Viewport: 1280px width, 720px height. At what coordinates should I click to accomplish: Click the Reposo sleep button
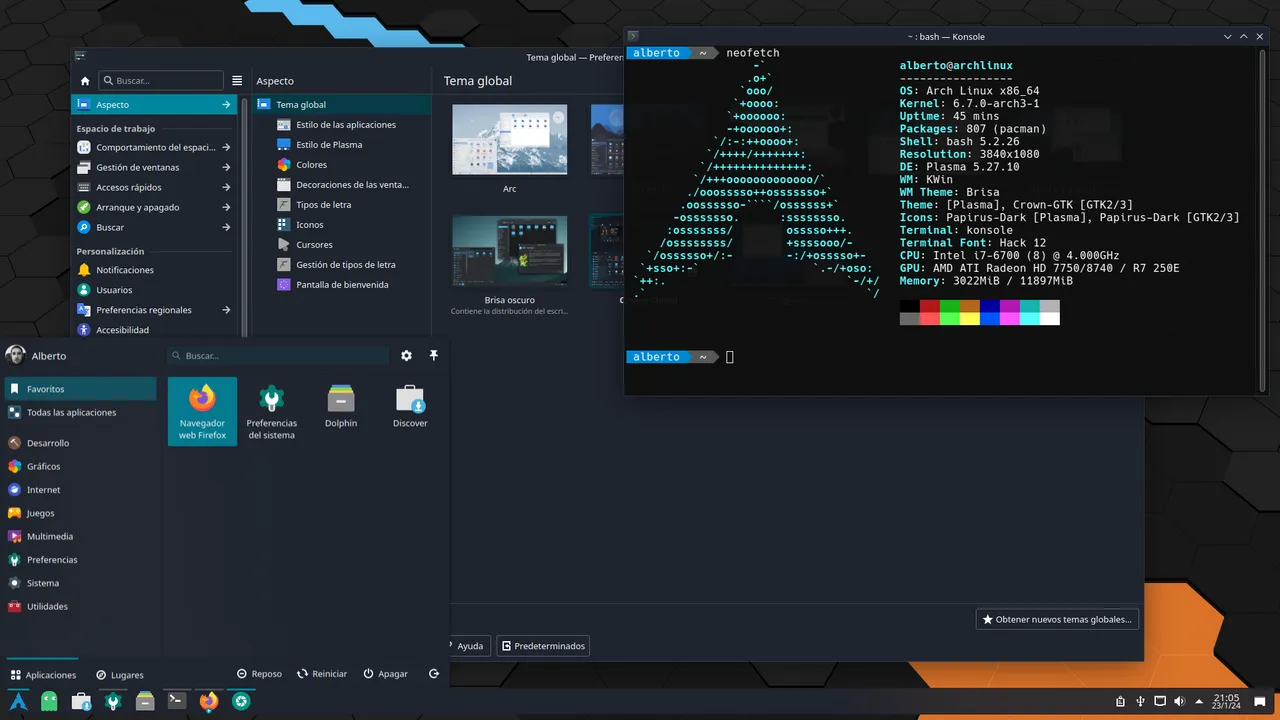pos(259,674)
